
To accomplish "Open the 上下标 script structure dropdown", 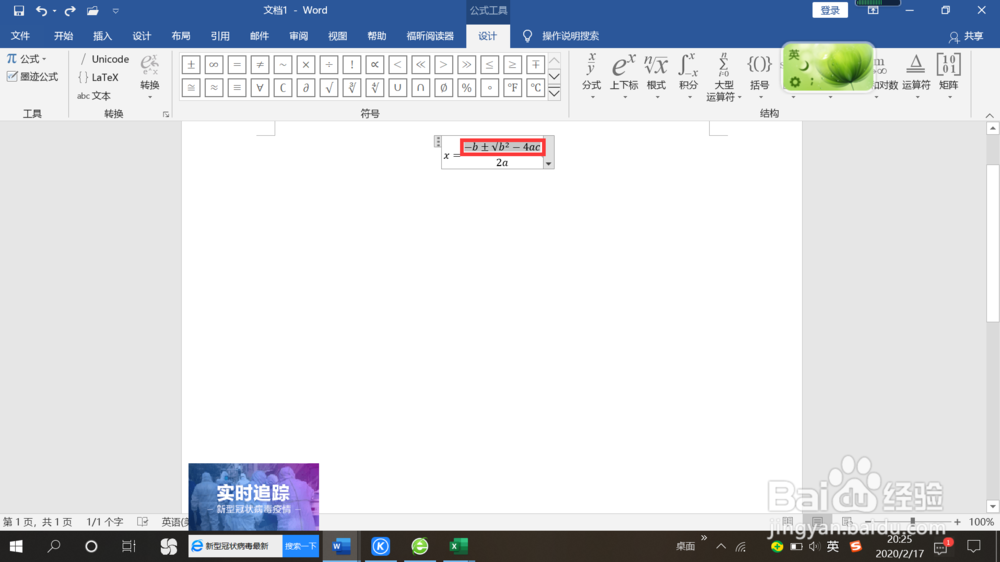I will coord(624,77).
